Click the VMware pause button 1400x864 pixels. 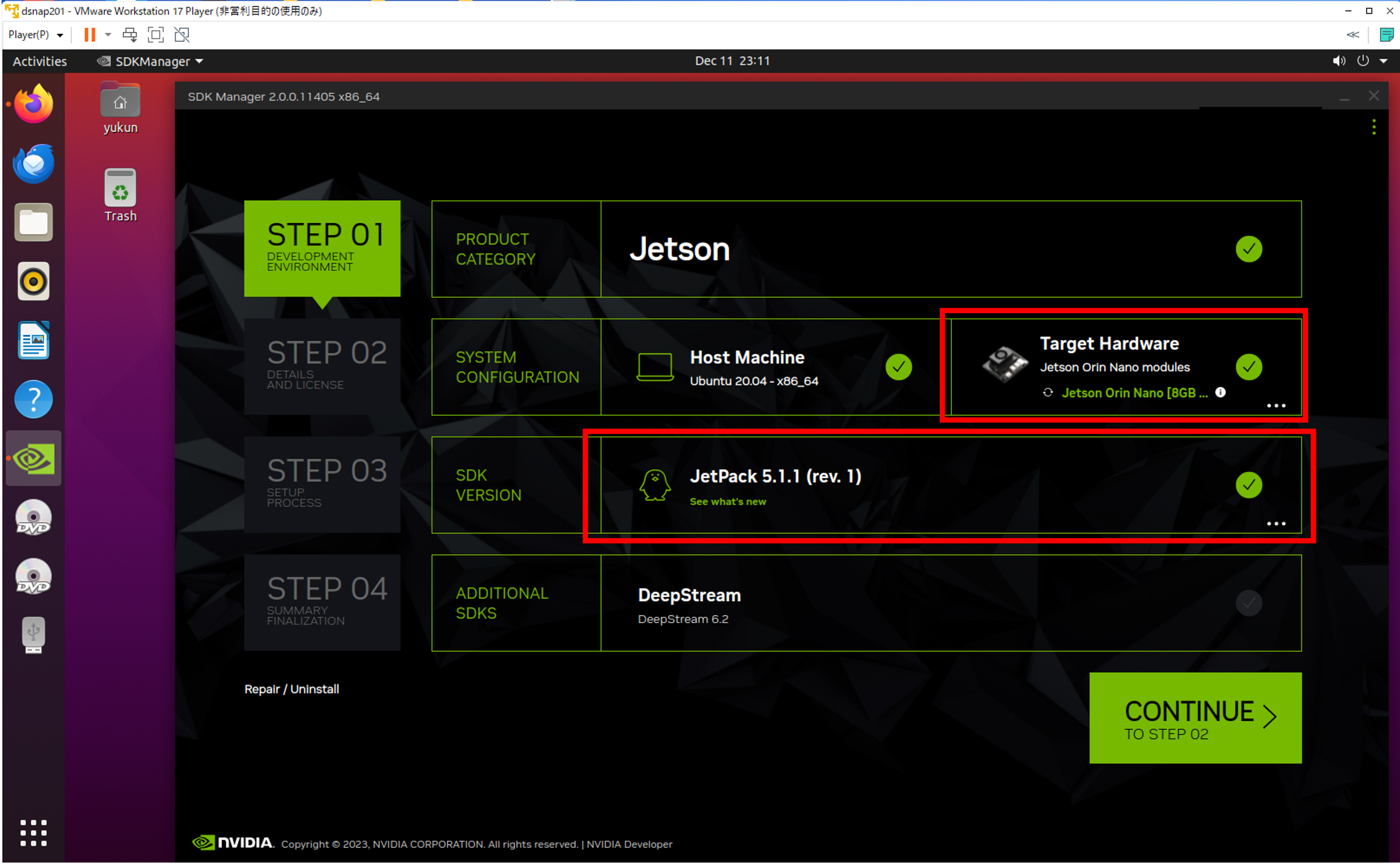coord(90,35)
